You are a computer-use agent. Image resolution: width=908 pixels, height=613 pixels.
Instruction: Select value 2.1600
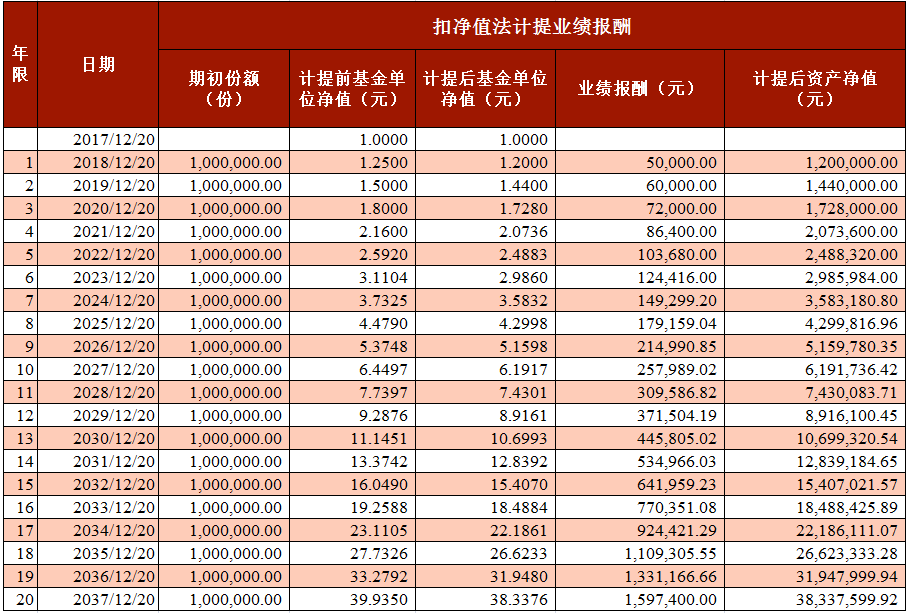coord(352,232)
